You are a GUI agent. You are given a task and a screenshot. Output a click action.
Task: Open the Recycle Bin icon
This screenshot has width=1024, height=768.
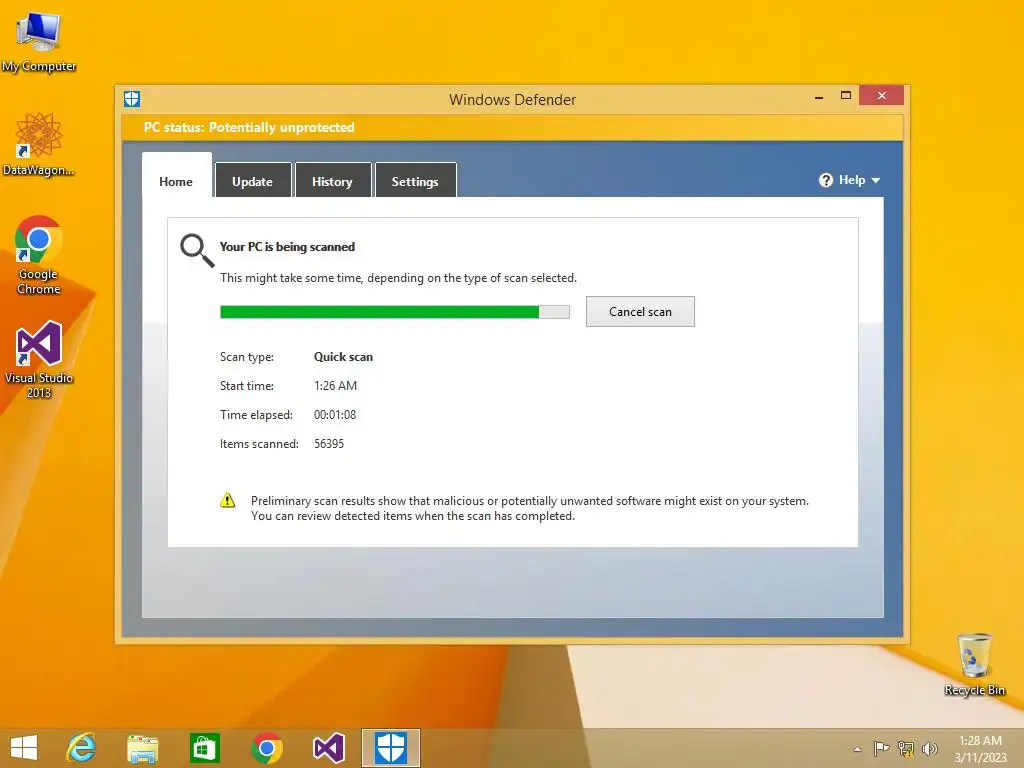974,664
